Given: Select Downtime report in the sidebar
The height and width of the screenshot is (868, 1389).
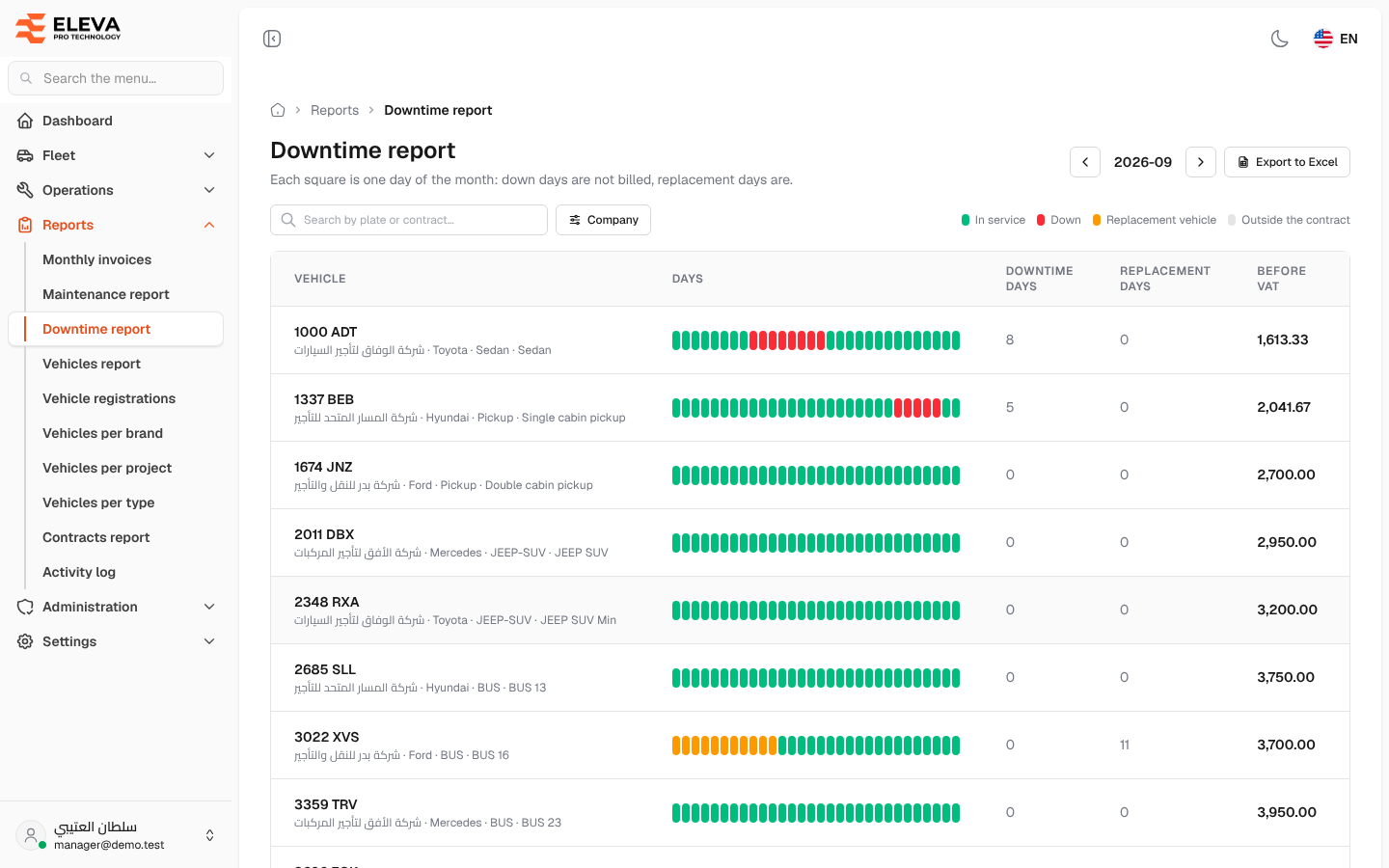Looking at the screenshot, I should pos(116,329).
